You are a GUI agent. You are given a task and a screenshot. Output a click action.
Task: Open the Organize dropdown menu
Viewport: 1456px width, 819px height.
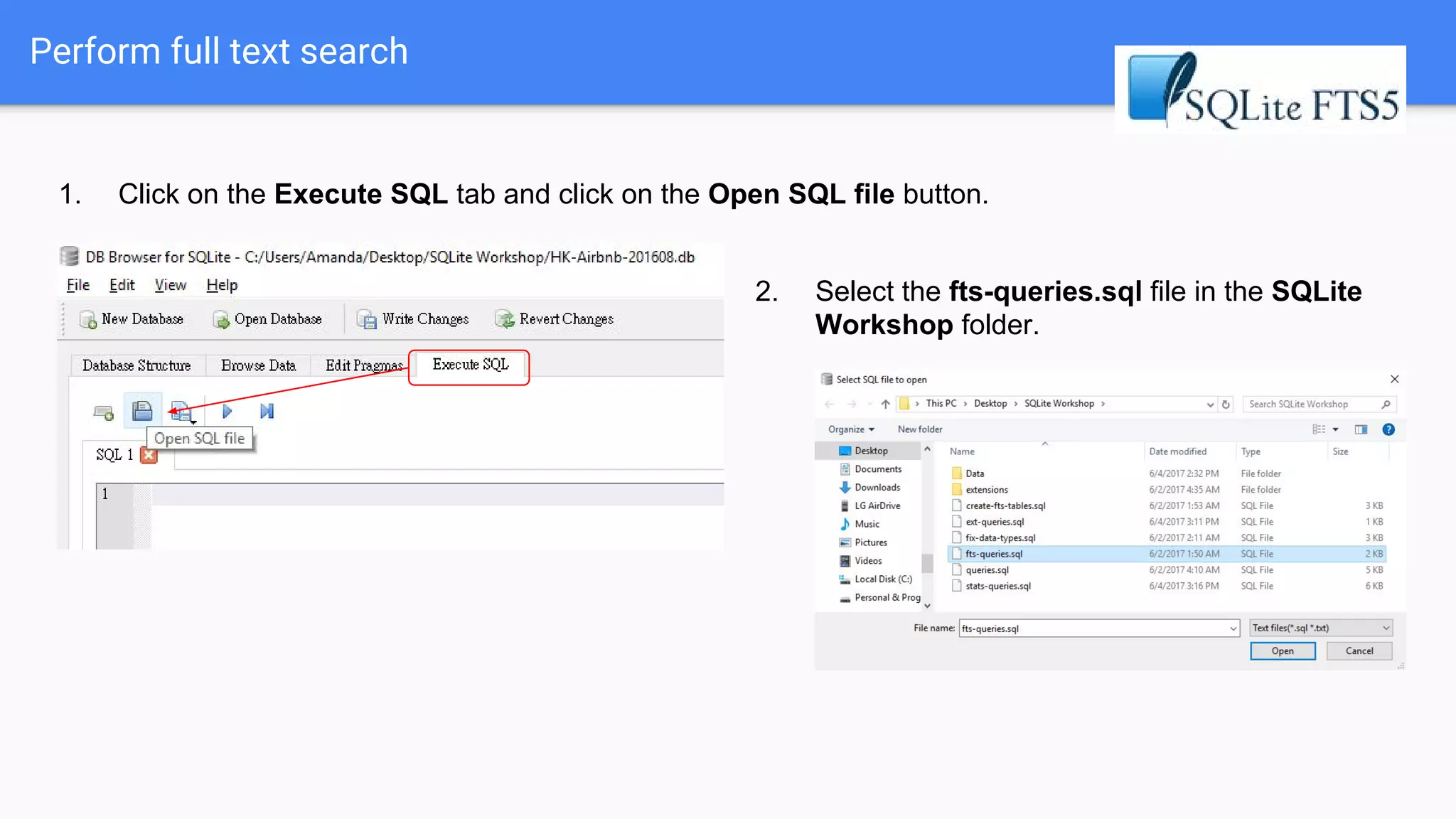(x=851, y=429)
